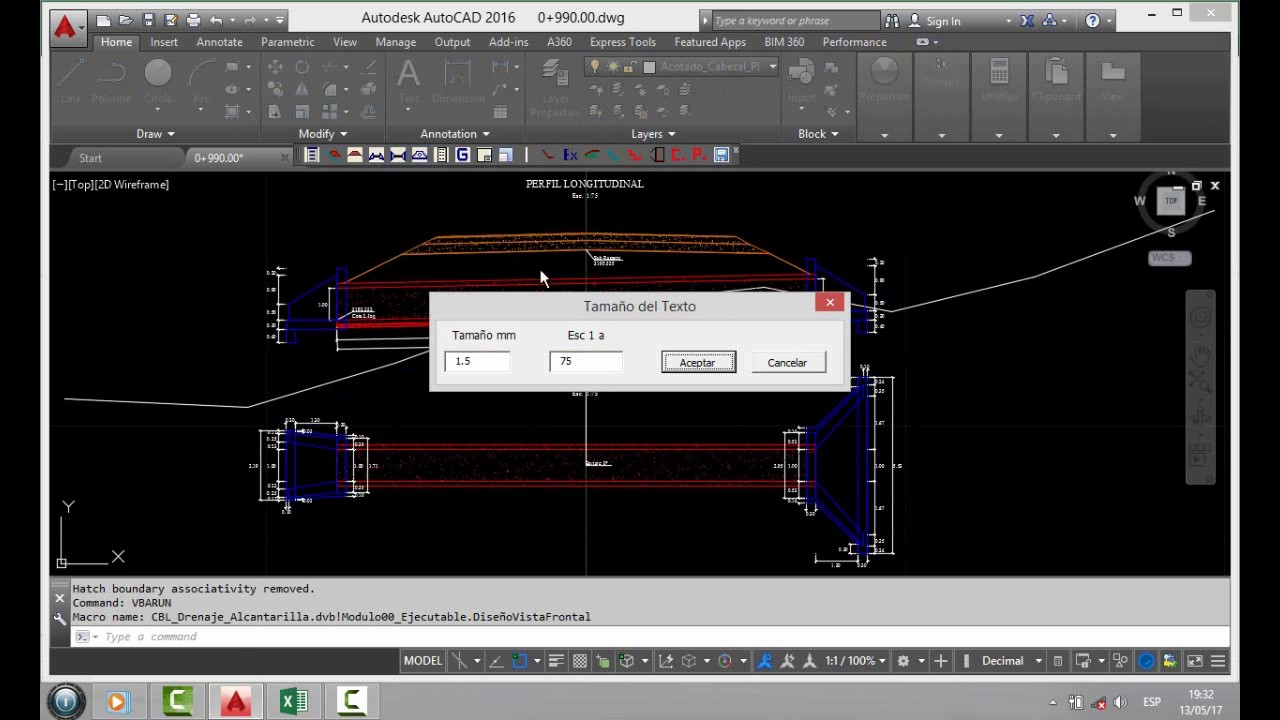Image resolution: width=1280 pixels, height=720 pixels.
Task: Click the Cancelar button in dialog
Action: click(x=787, y=363)
